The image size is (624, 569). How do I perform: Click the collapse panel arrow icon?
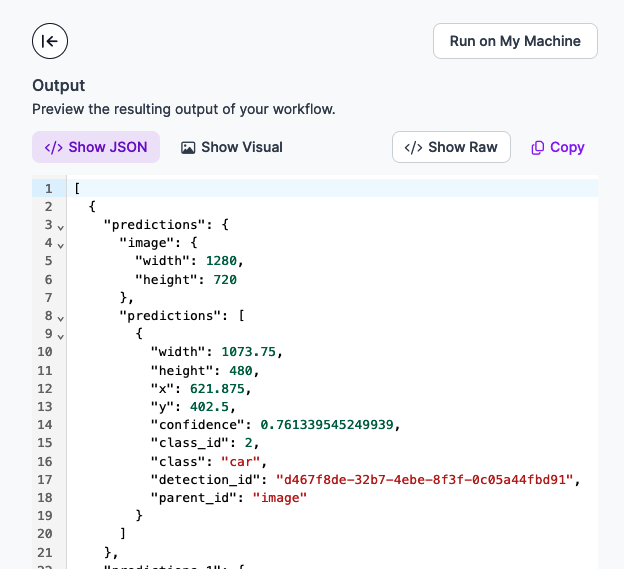(50, 41)
